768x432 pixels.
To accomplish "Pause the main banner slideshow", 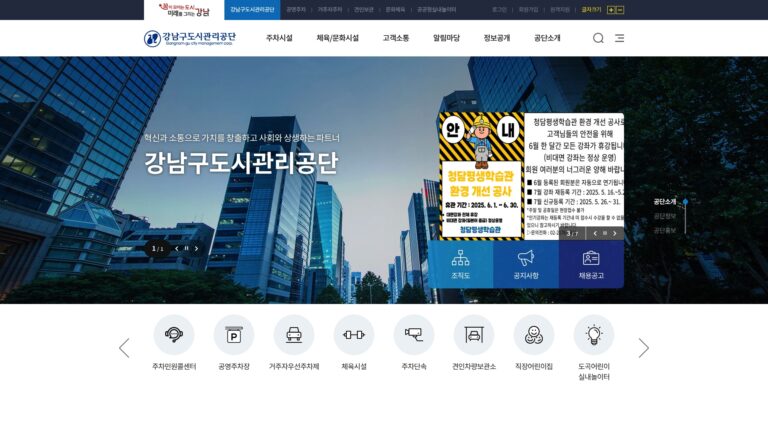I will pos(186,248).
